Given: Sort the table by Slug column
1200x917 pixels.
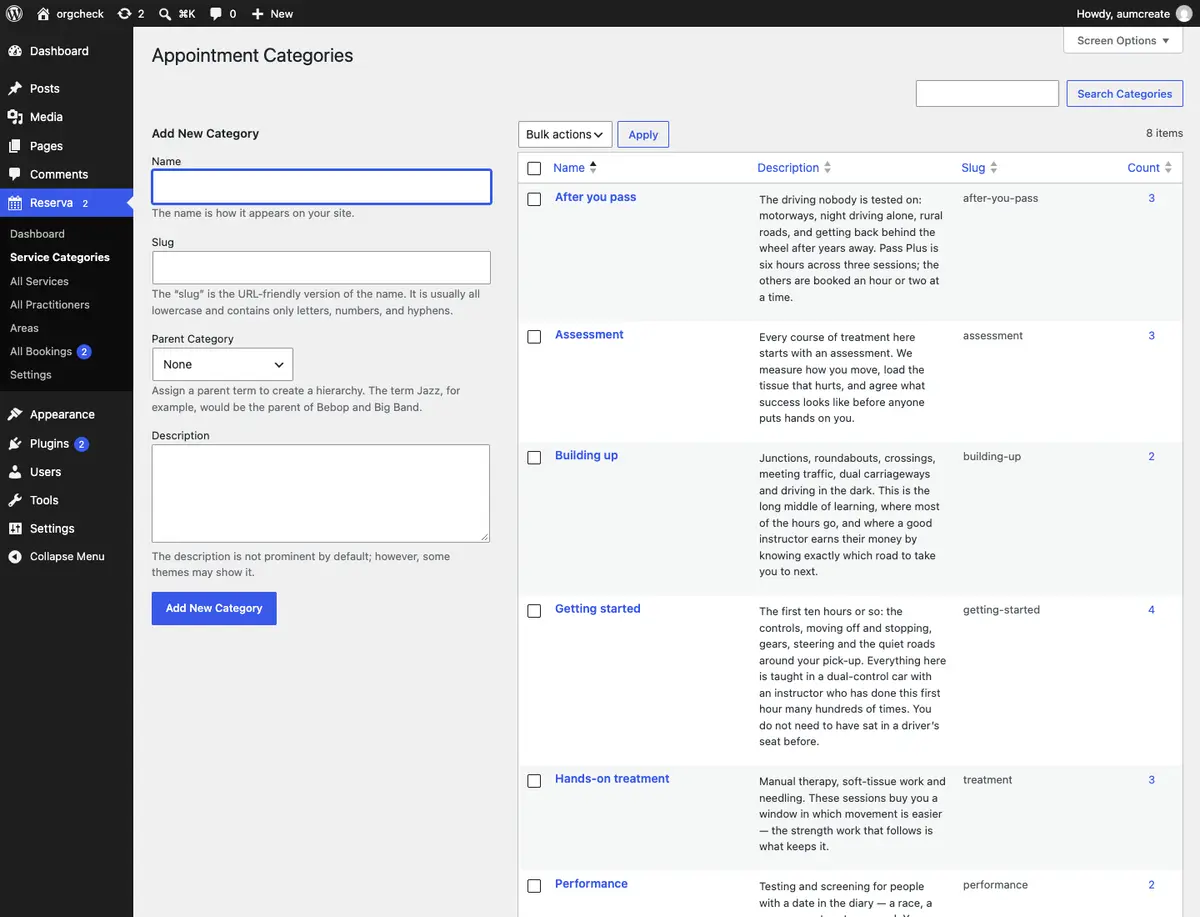Looking at the screenshot, I should pos(979,168).
